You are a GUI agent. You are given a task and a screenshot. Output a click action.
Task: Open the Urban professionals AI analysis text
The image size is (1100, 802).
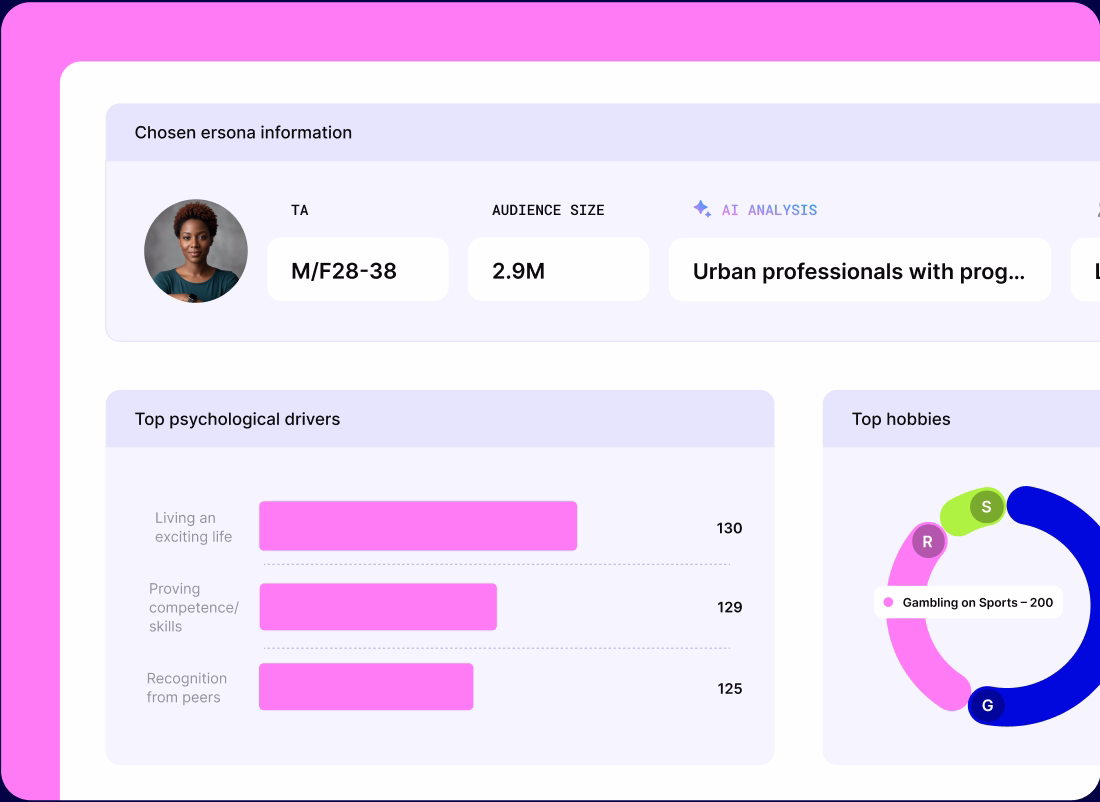859,269
